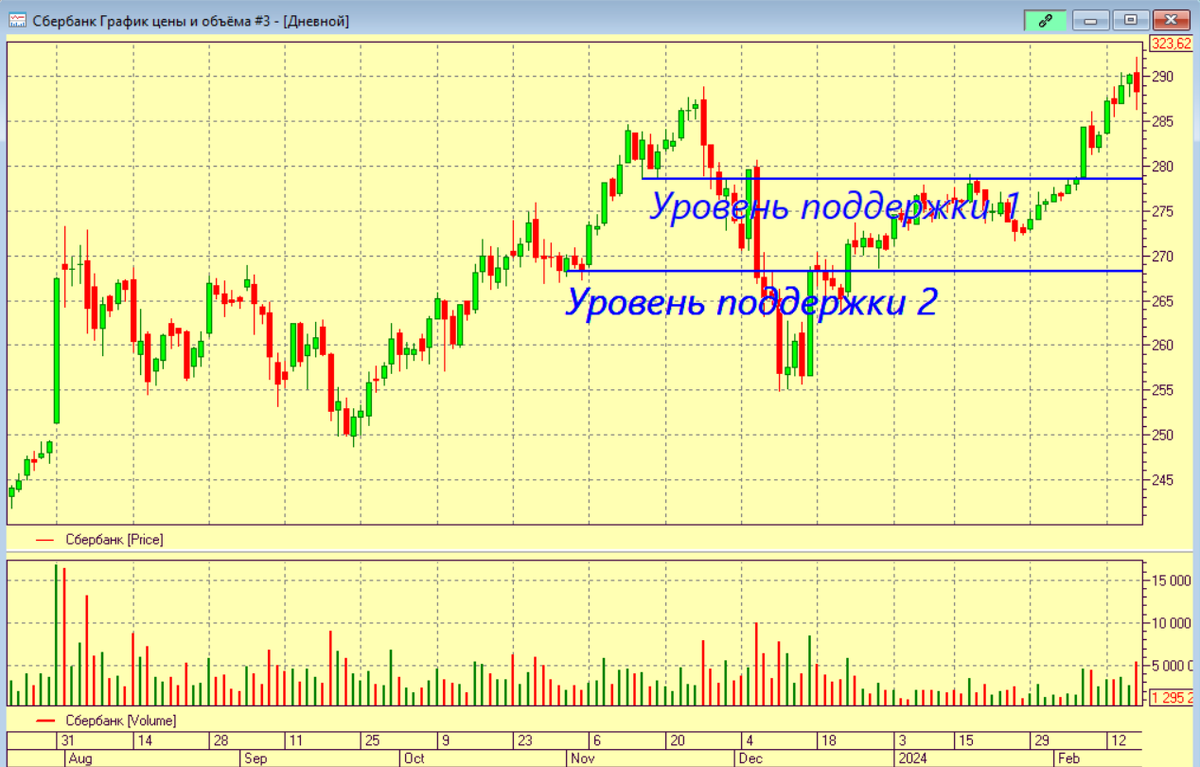The image size is (1200, 767).
Task: Click date label 9 on time axis
Action: pos(444,740)
